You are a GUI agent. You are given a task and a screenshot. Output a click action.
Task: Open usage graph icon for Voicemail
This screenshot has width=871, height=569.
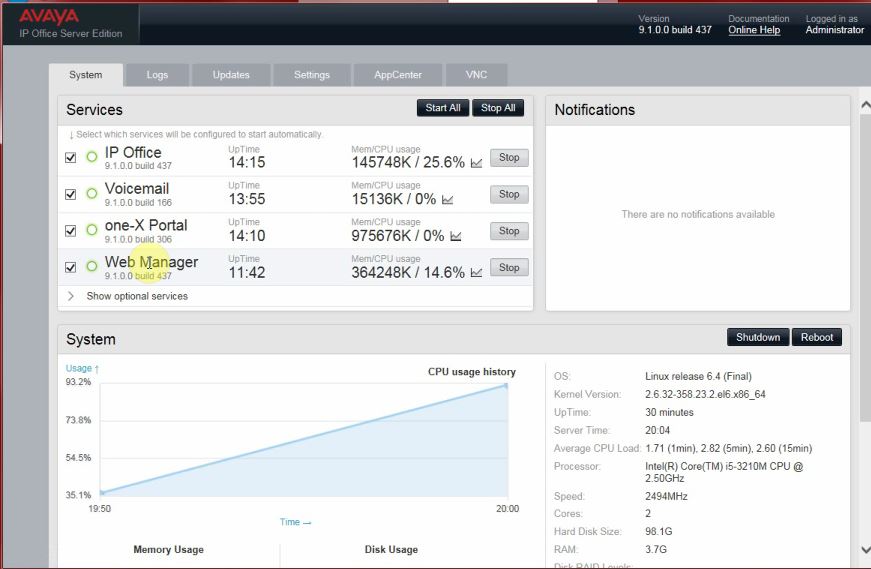click(448, 199)
